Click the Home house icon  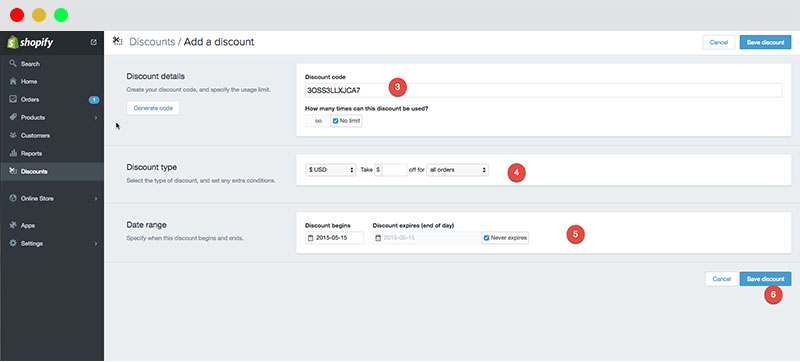(13, 82)
